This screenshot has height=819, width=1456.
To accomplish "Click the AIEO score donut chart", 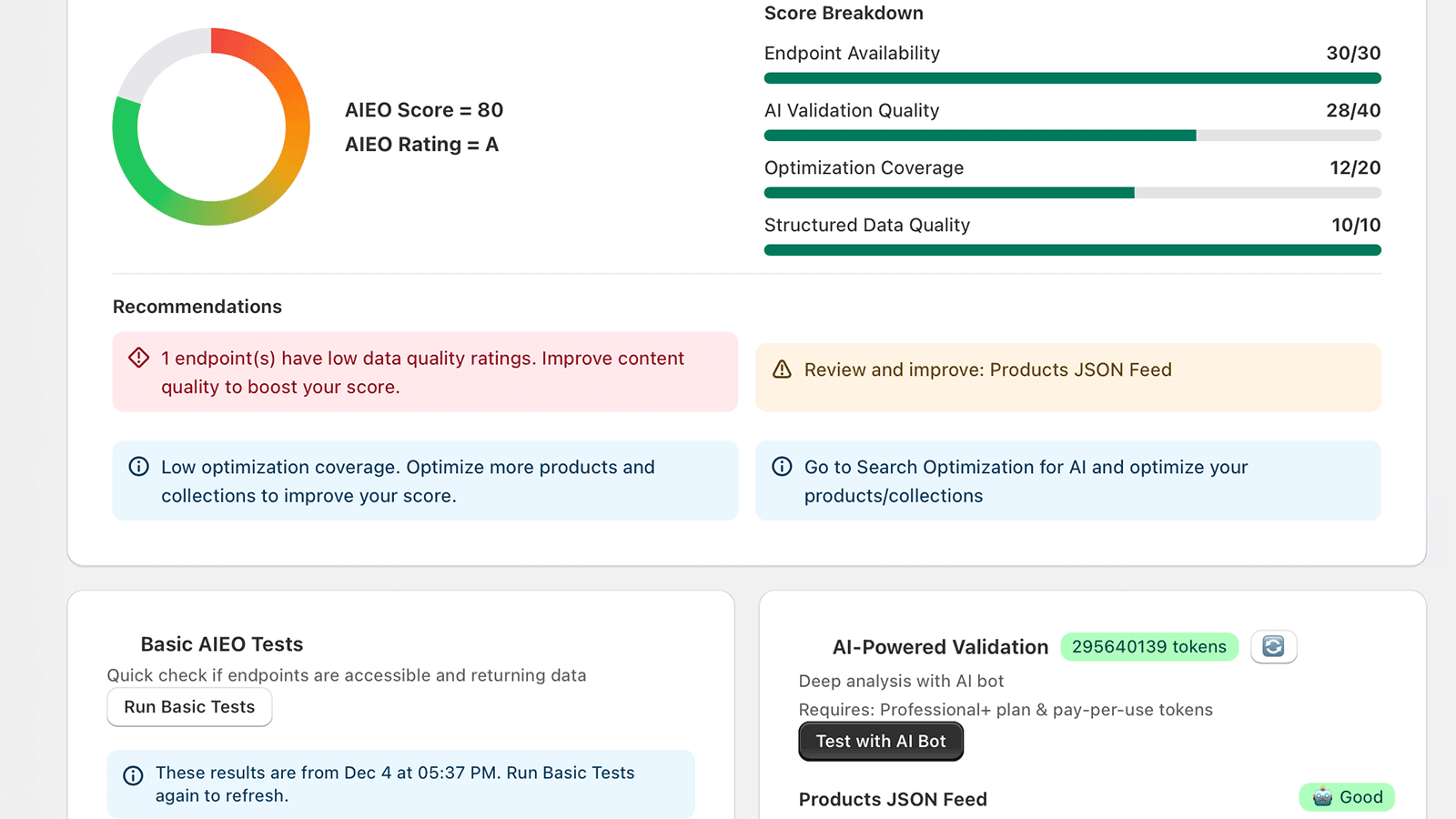I will coord(210,126).
